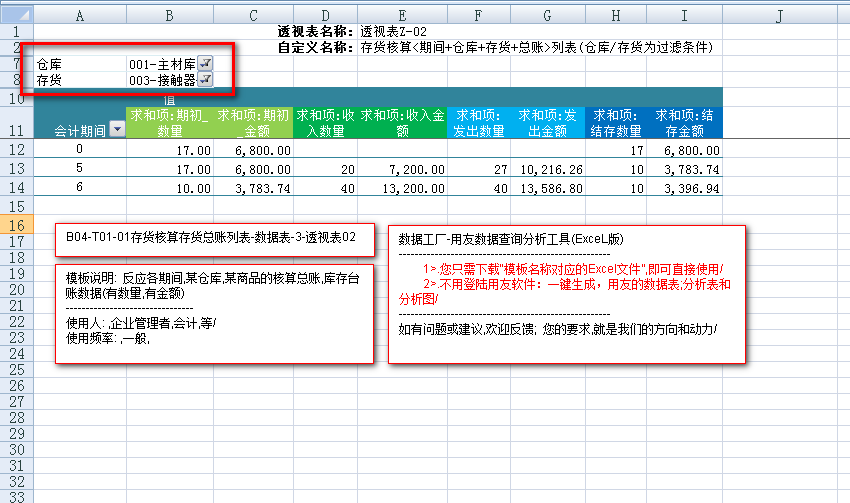850x503 pixels.
Task: Click the select-all corner of the sheet
Action: click(16, 14)
